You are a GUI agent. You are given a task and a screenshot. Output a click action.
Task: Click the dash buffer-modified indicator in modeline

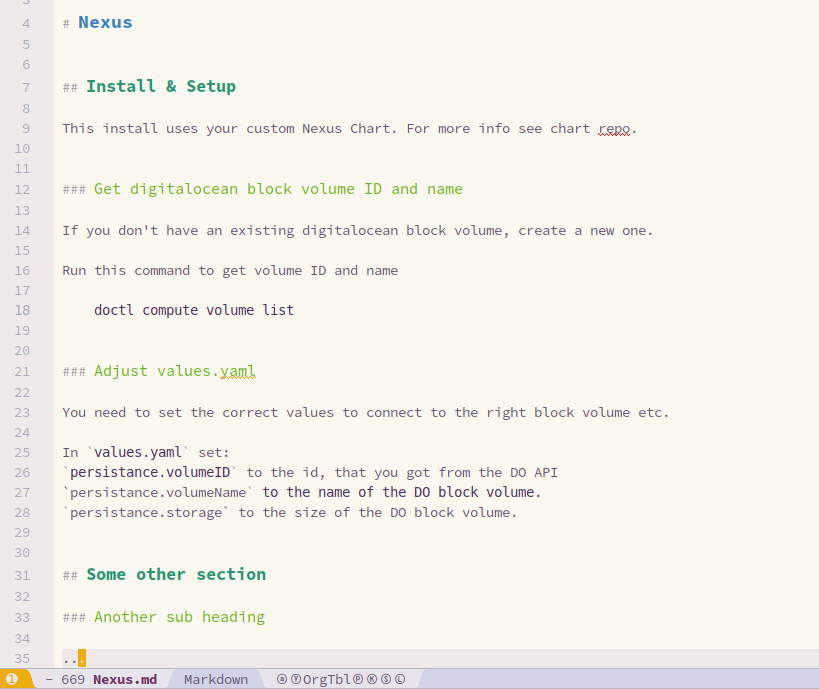49,679
